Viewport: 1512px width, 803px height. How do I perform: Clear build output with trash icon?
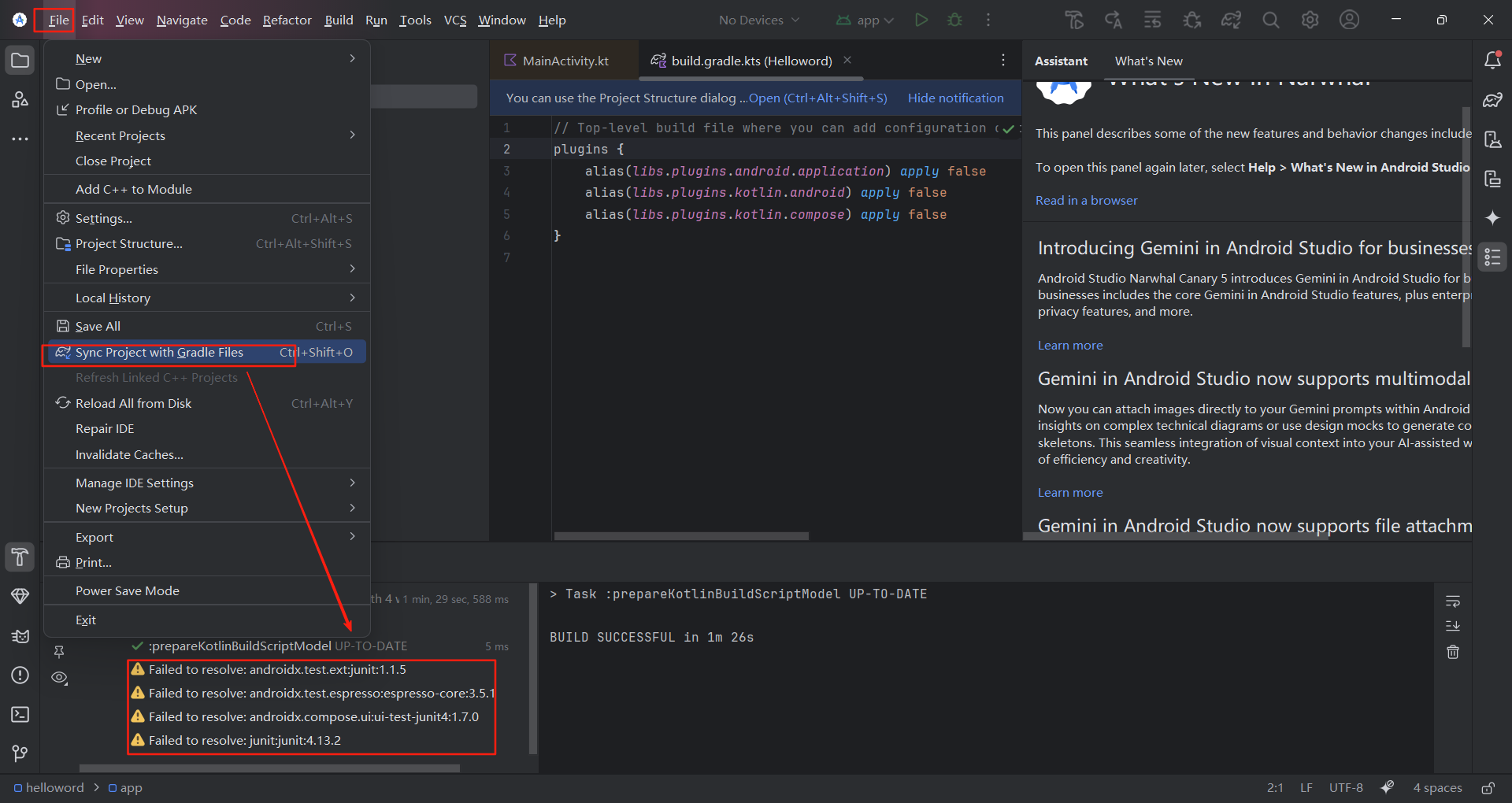[x=1453, y=652]
